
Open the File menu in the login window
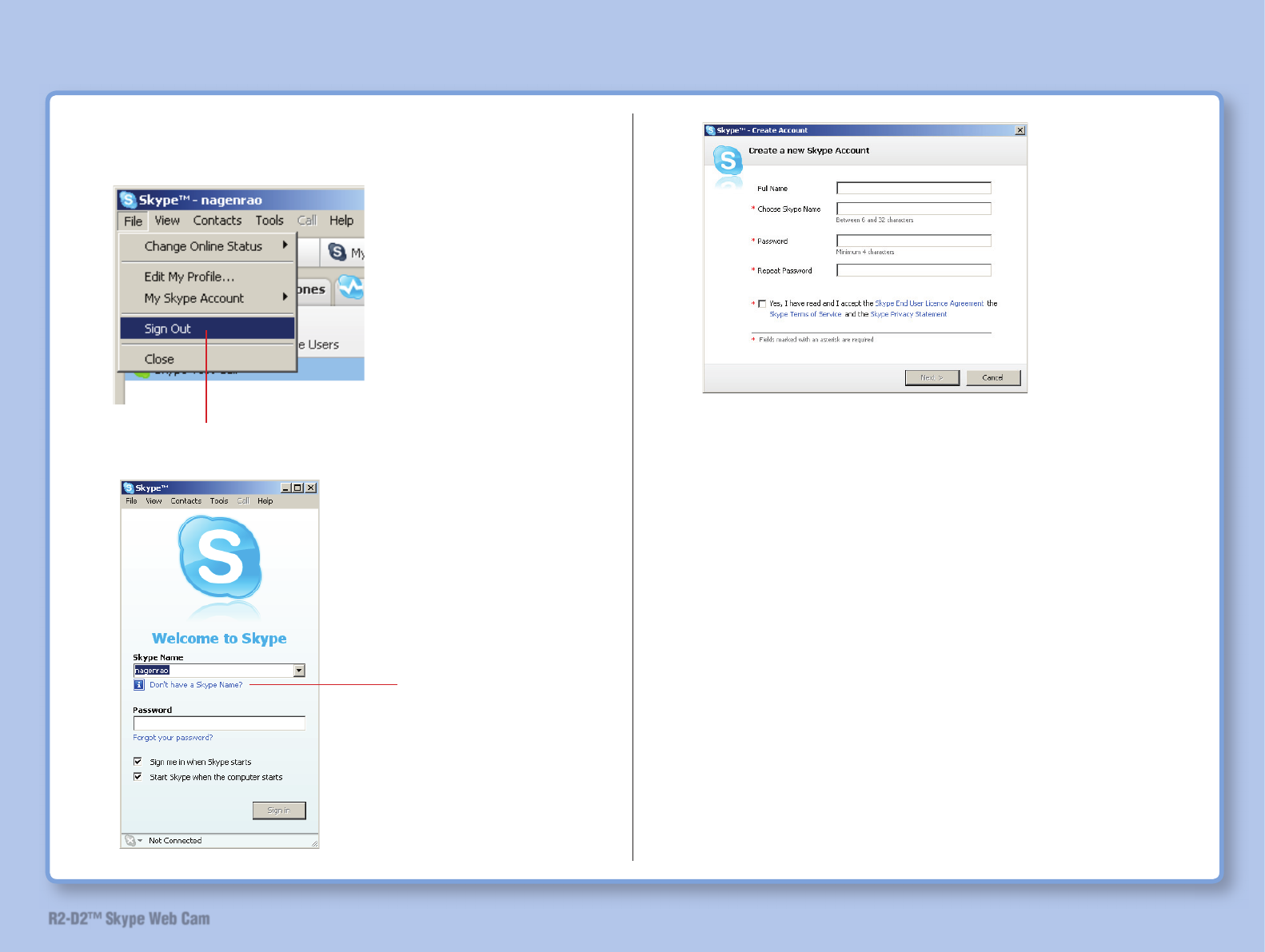point(131,501)
